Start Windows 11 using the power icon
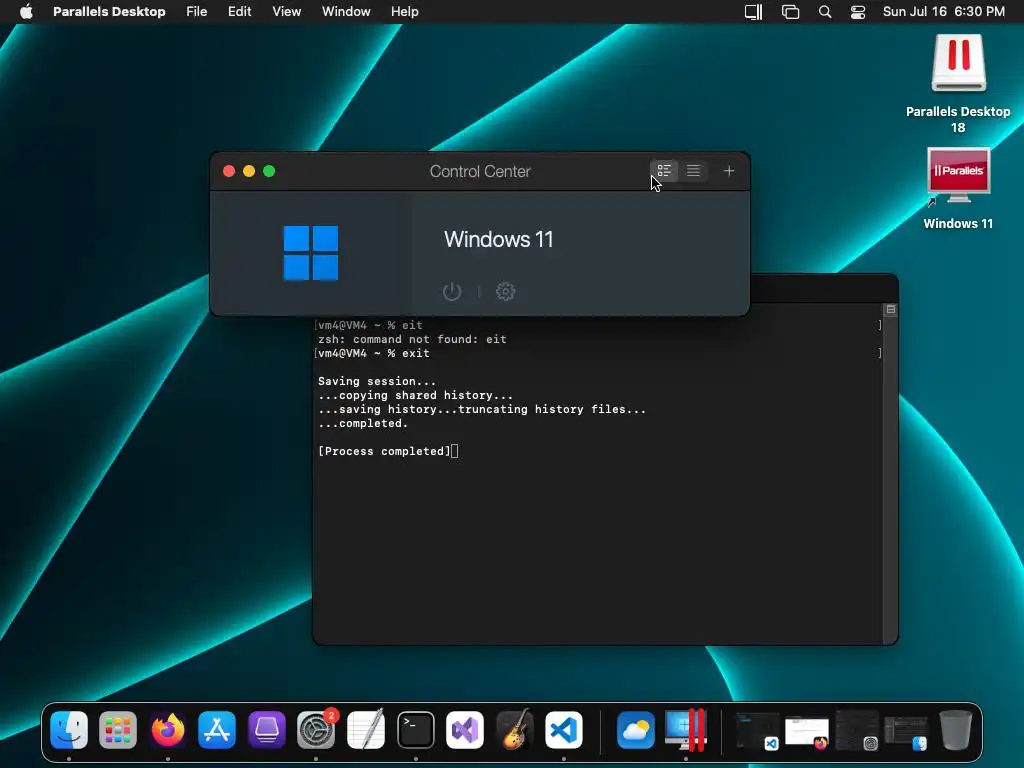 [x=452, y=291]
